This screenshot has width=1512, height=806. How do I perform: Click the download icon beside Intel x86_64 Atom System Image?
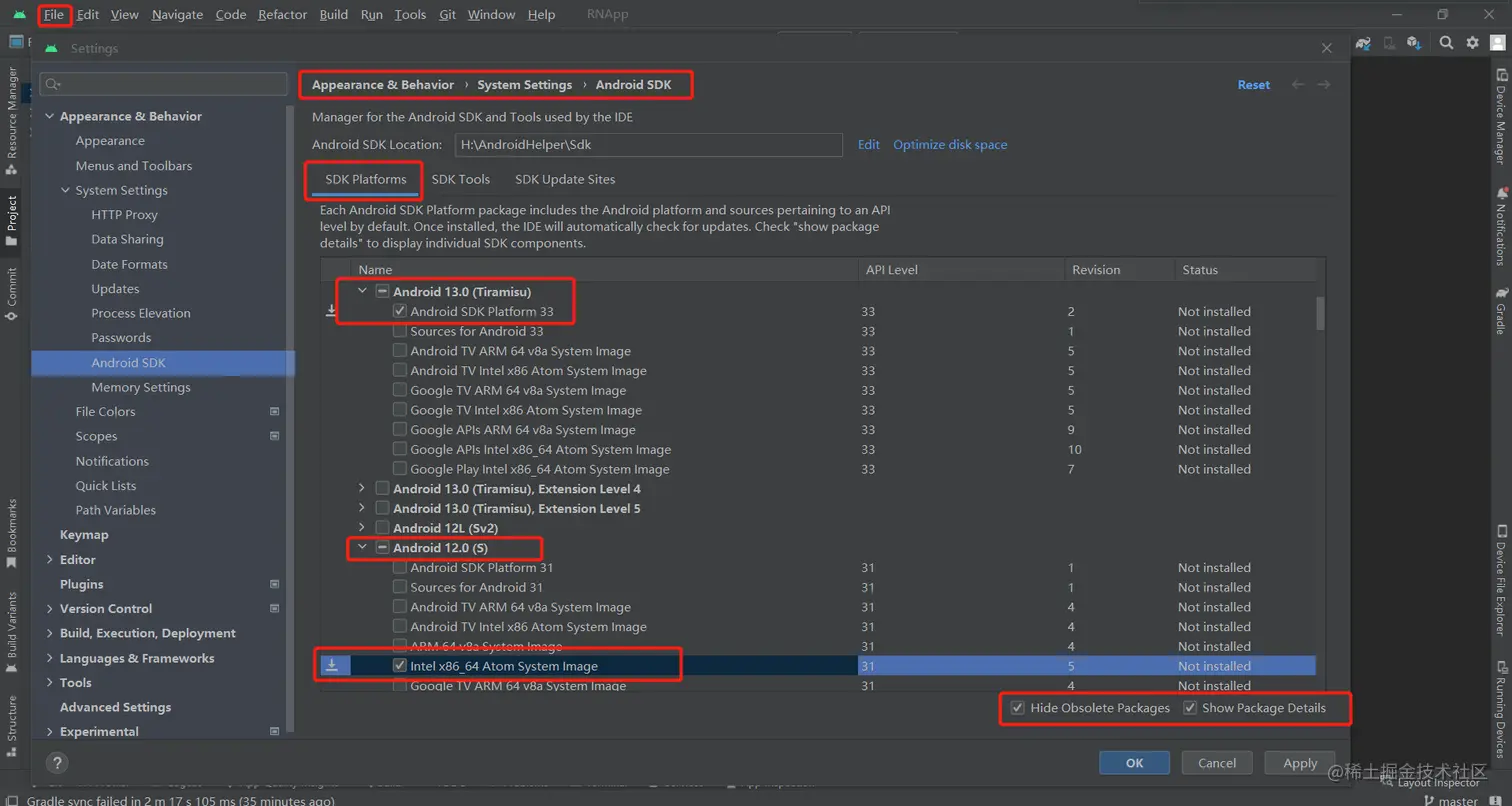(x=332, y=666)
